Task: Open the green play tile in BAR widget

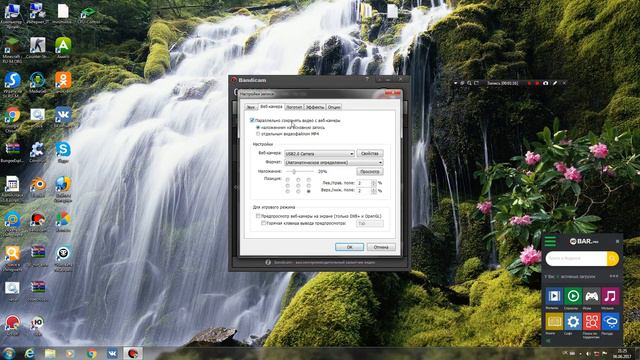Action: coord(573,296)
